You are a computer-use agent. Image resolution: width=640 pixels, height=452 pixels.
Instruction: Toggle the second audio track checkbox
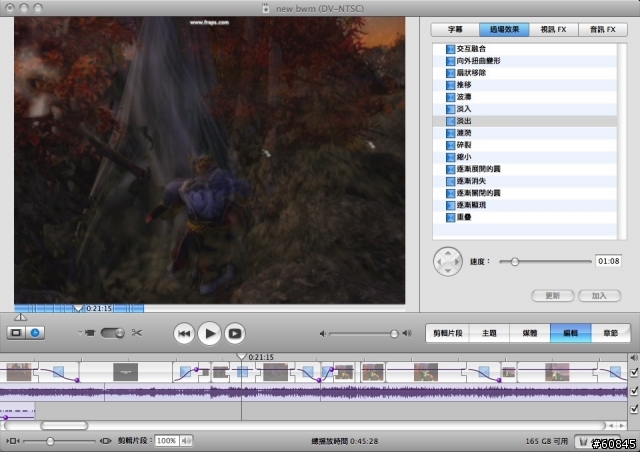pos(634,409)
